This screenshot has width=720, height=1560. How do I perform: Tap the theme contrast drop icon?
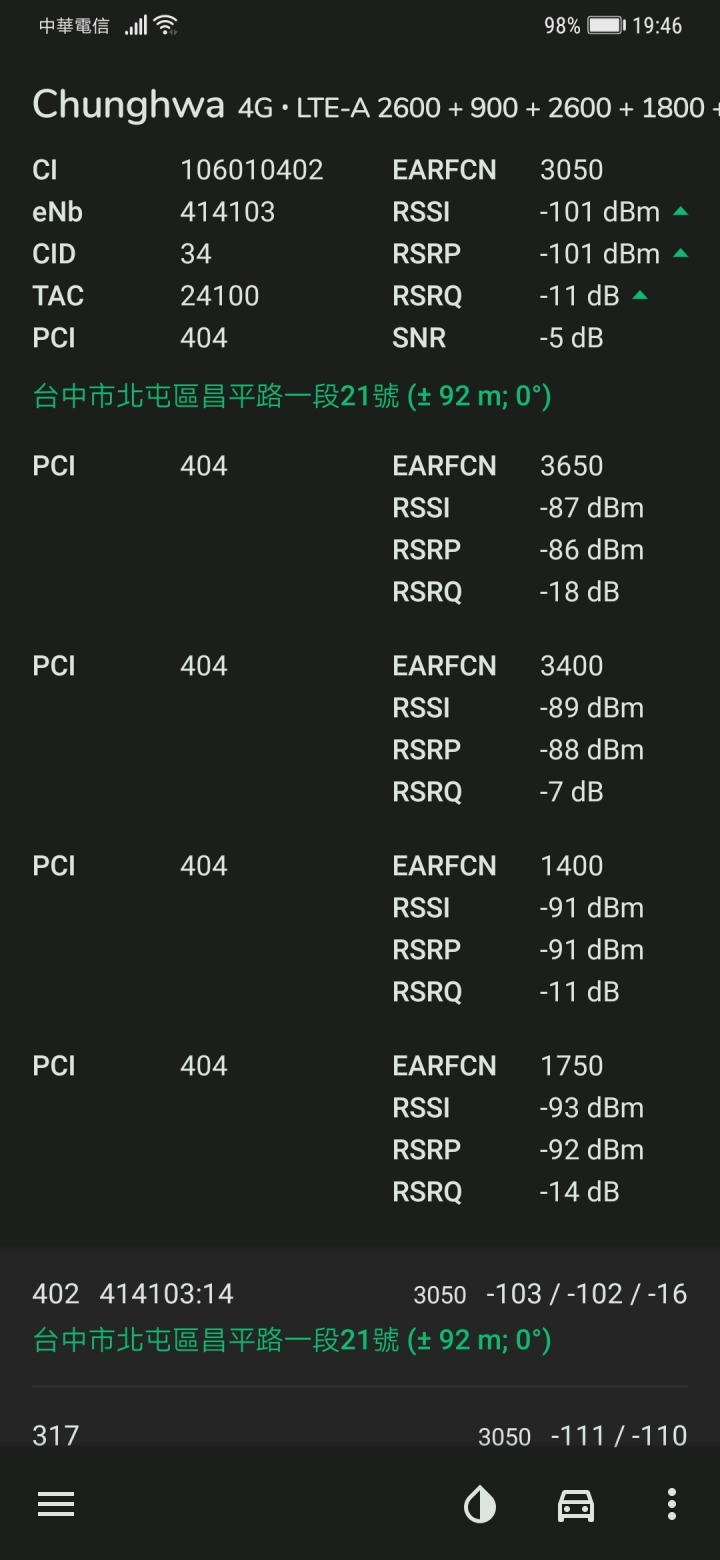coord(480,1504)
